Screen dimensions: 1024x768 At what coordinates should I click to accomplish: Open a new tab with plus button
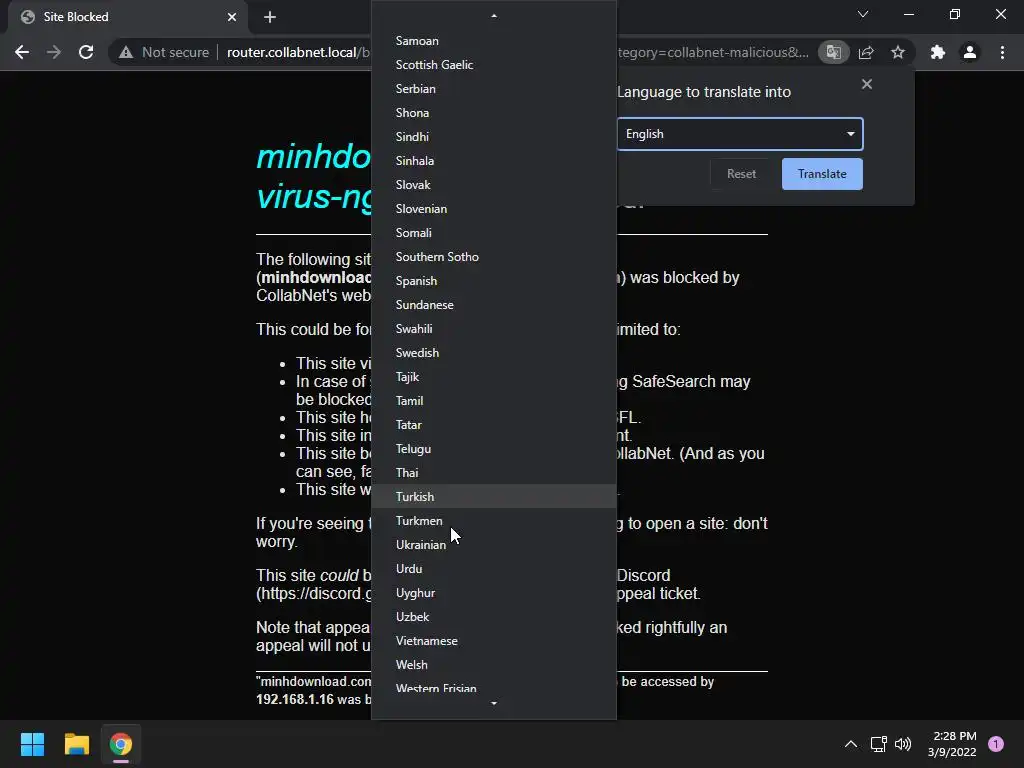tap(270, 17)
